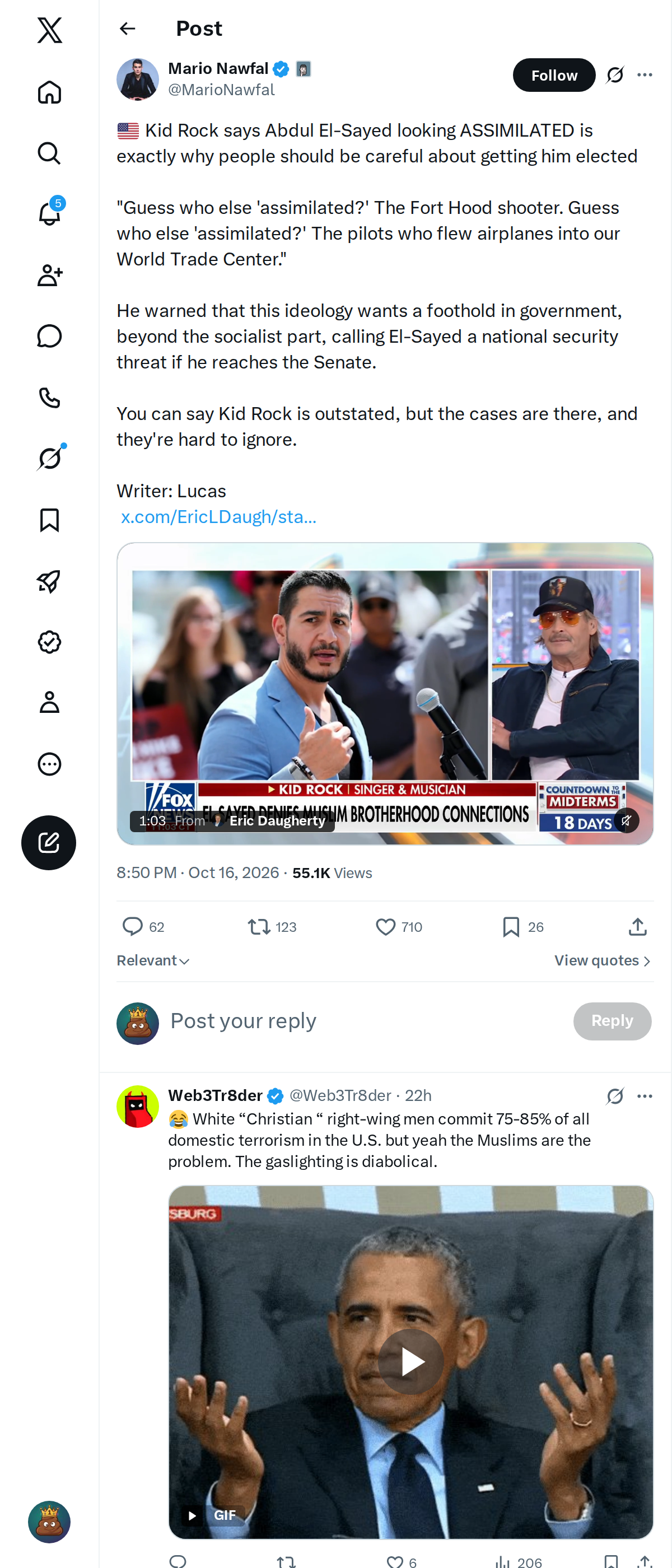Open the More circle menu in sidebar
Viewport: 672px width, 1568px height.
49,764
